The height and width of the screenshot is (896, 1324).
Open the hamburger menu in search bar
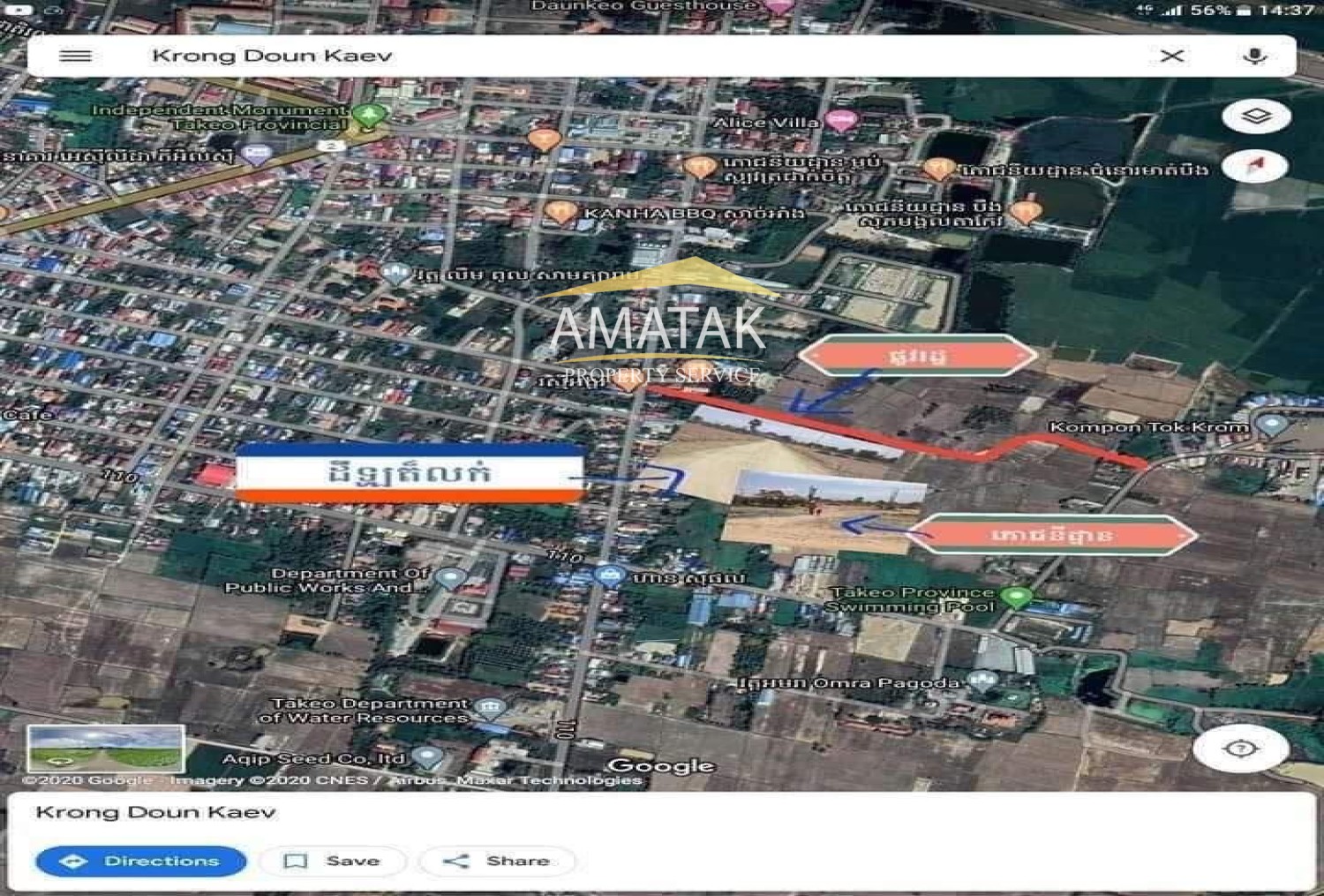click(x=75, y=56)
